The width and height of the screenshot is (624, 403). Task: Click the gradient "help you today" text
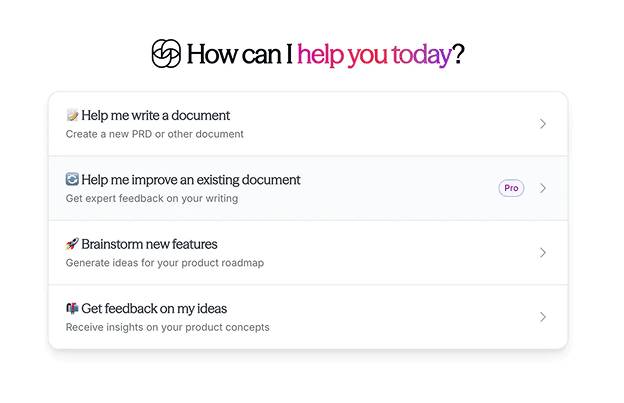pyautogui.click(x=374, y=55)
